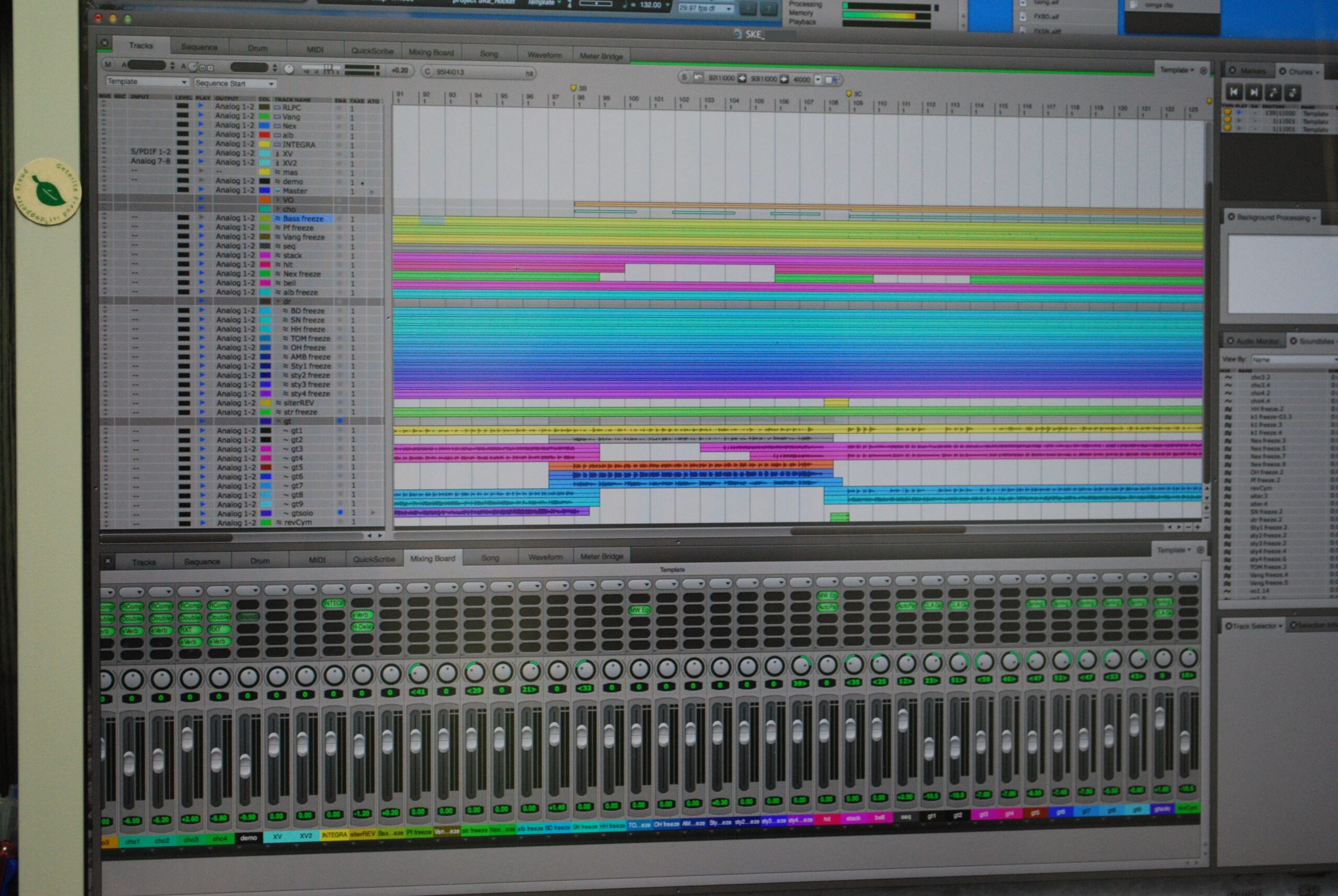This screenshot has height=896, width=1338.
Task: Click the undo-style arrow icon beside the S button
Action: click(698, 77)
